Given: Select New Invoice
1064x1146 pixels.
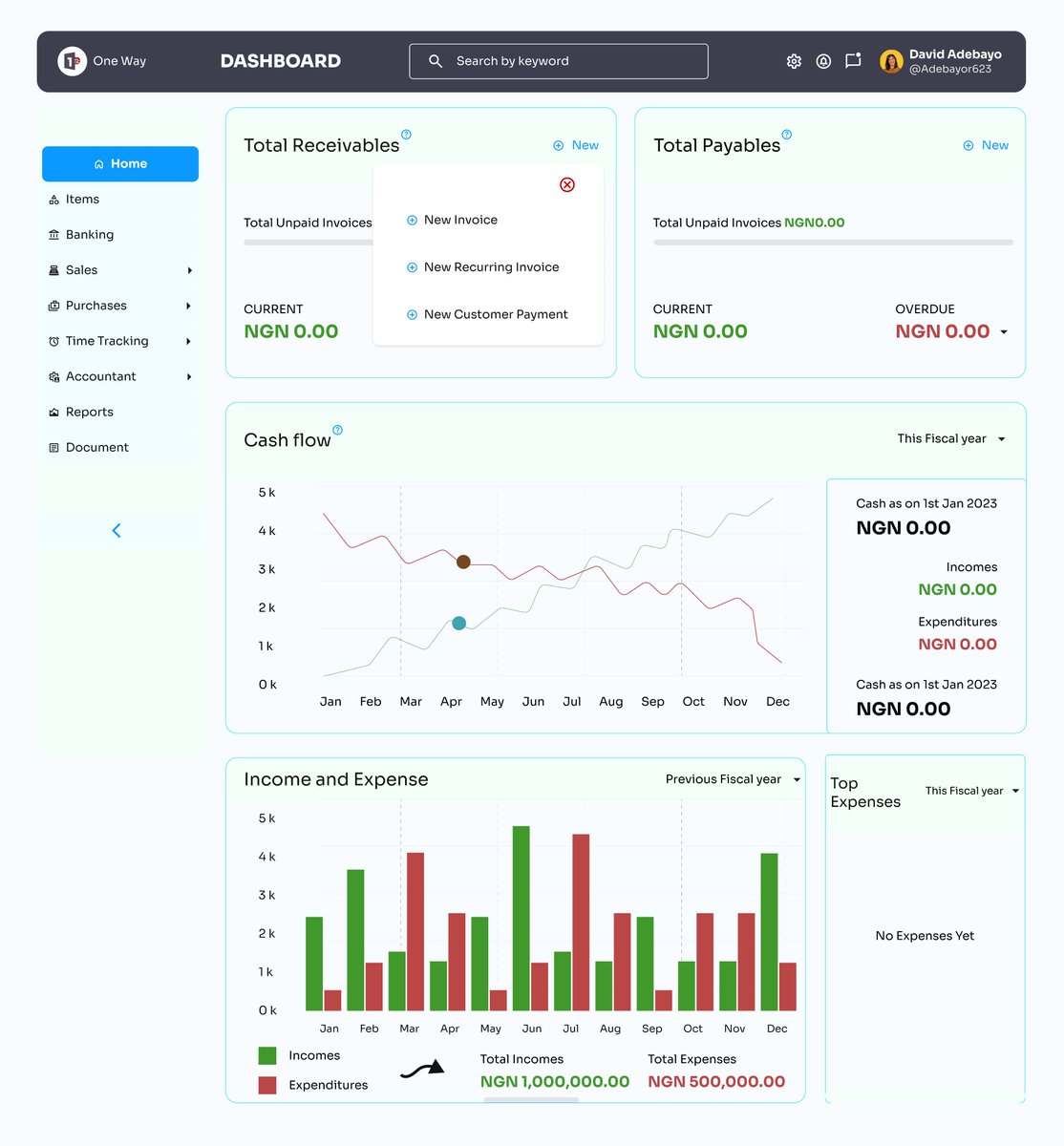Looking at the screenshot, I should tap(452, 220).
